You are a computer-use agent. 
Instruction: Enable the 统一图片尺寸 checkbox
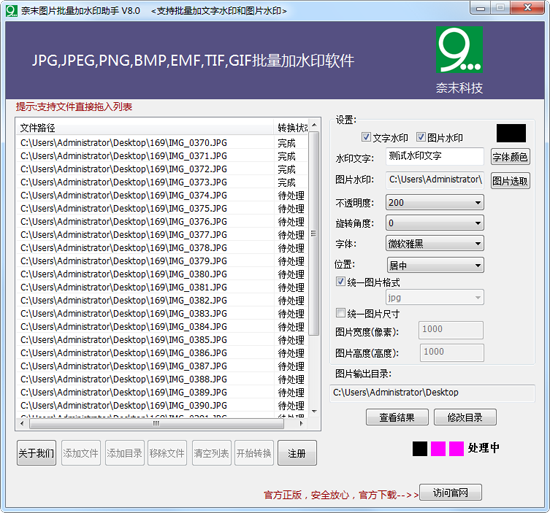pyautogui.click(x=341, y=313)
